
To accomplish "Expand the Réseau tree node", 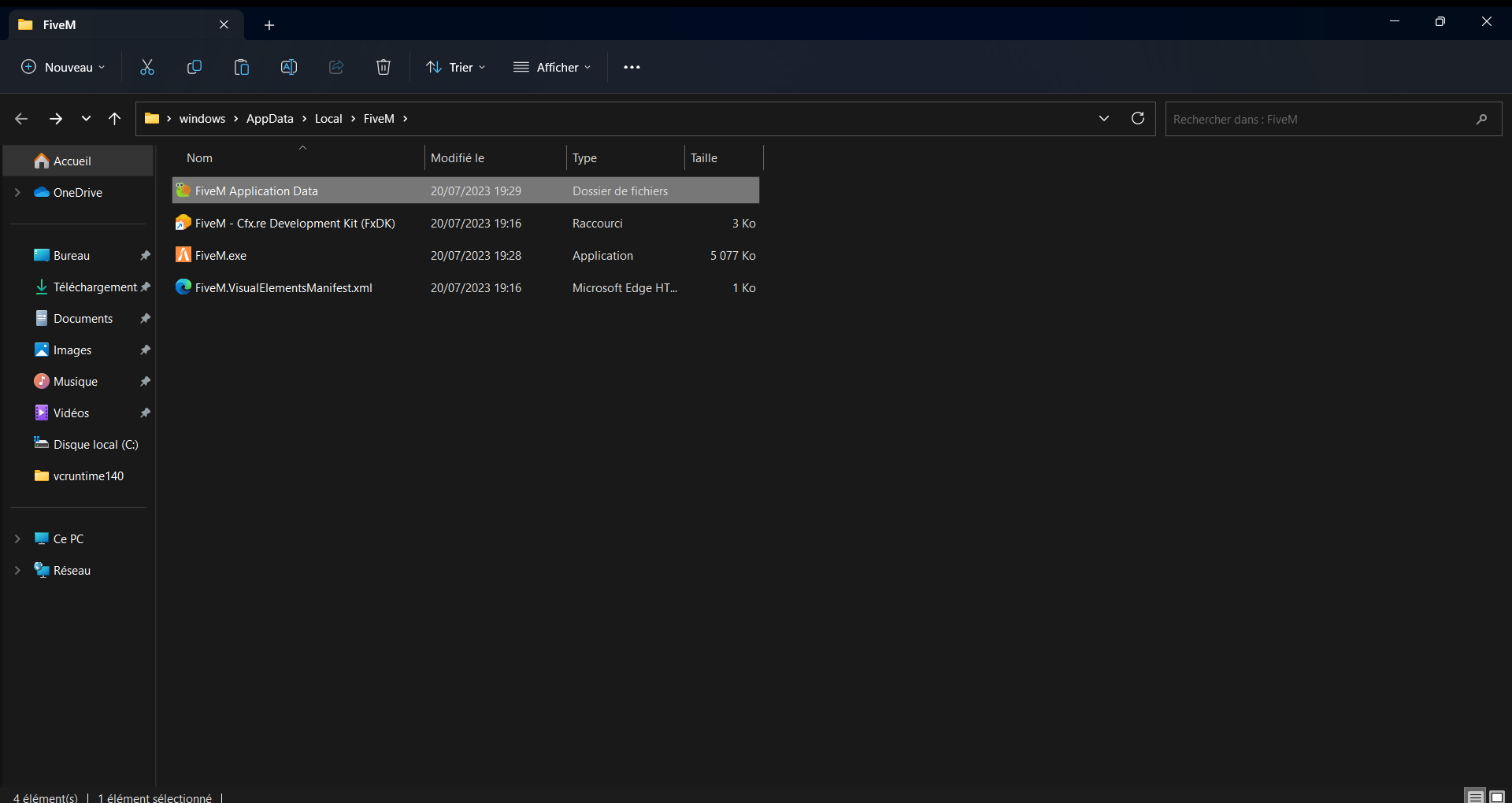I will click(17, 571).
